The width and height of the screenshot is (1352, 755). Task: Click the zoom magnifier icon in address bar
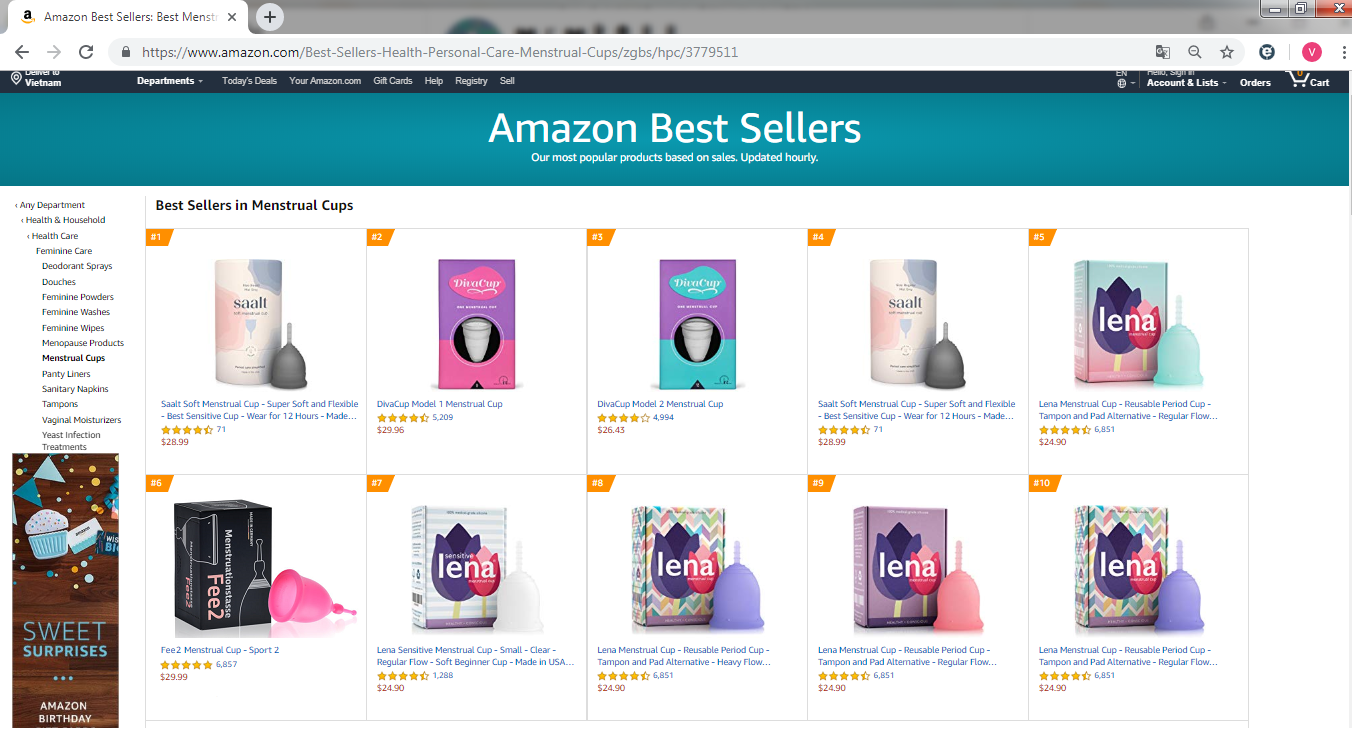click(1195, 52)
